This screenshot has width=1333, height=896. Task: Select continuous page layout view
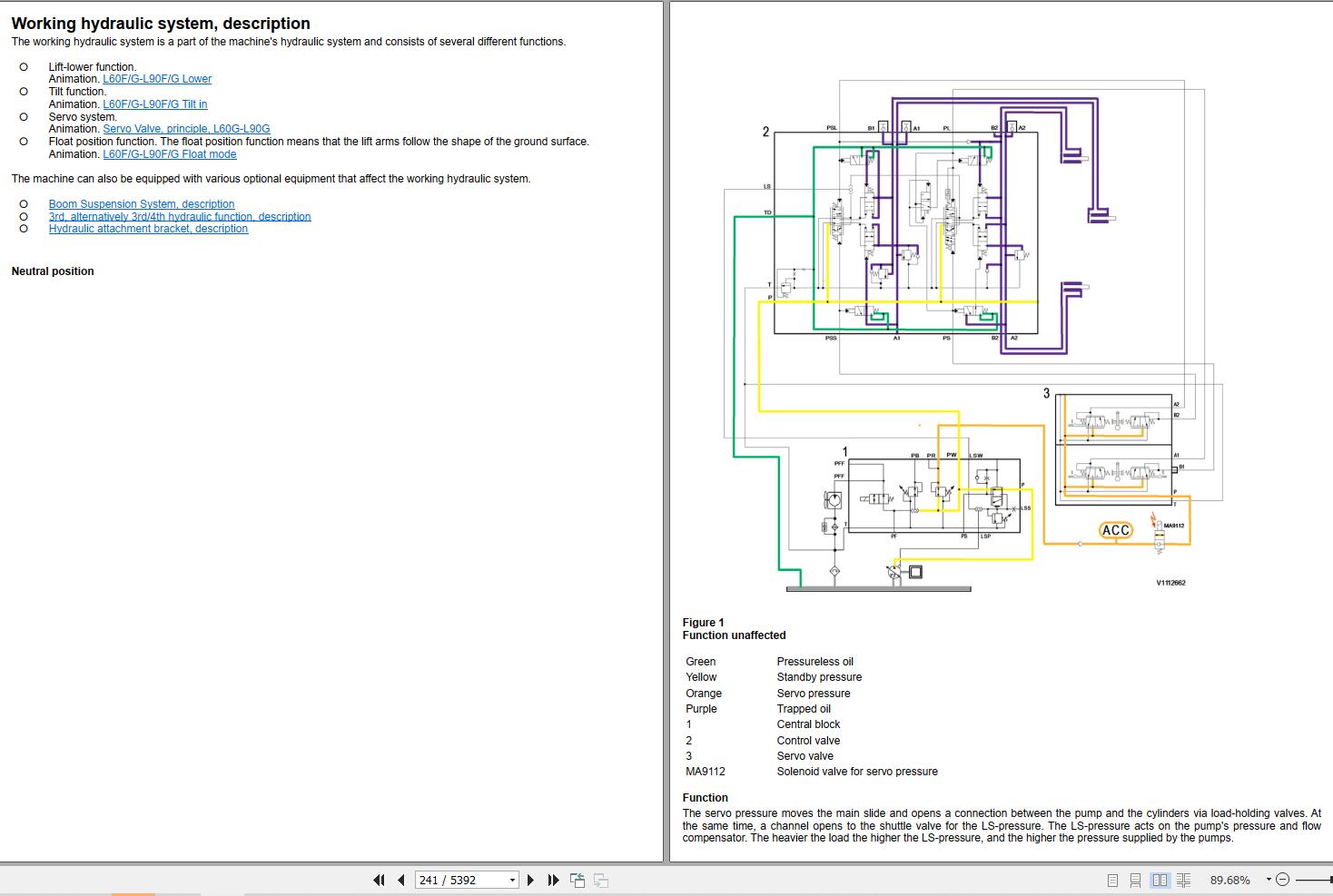pyautogui.click(x=1135, y=880)
